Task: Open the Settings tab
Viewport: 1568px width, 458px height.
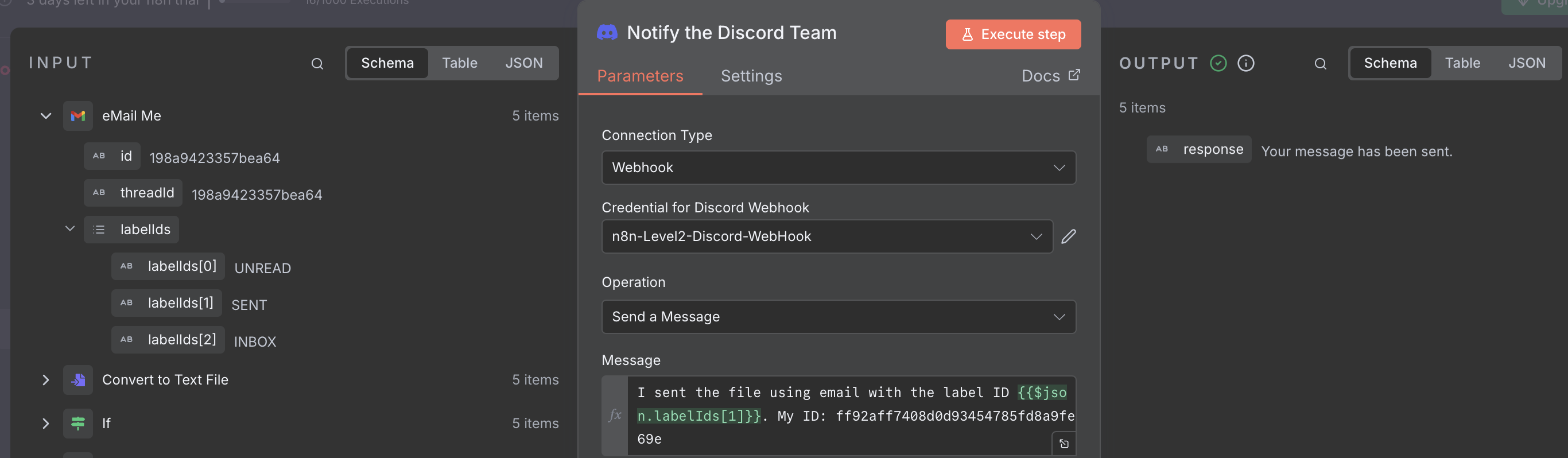Action: (x=751, y=76)
